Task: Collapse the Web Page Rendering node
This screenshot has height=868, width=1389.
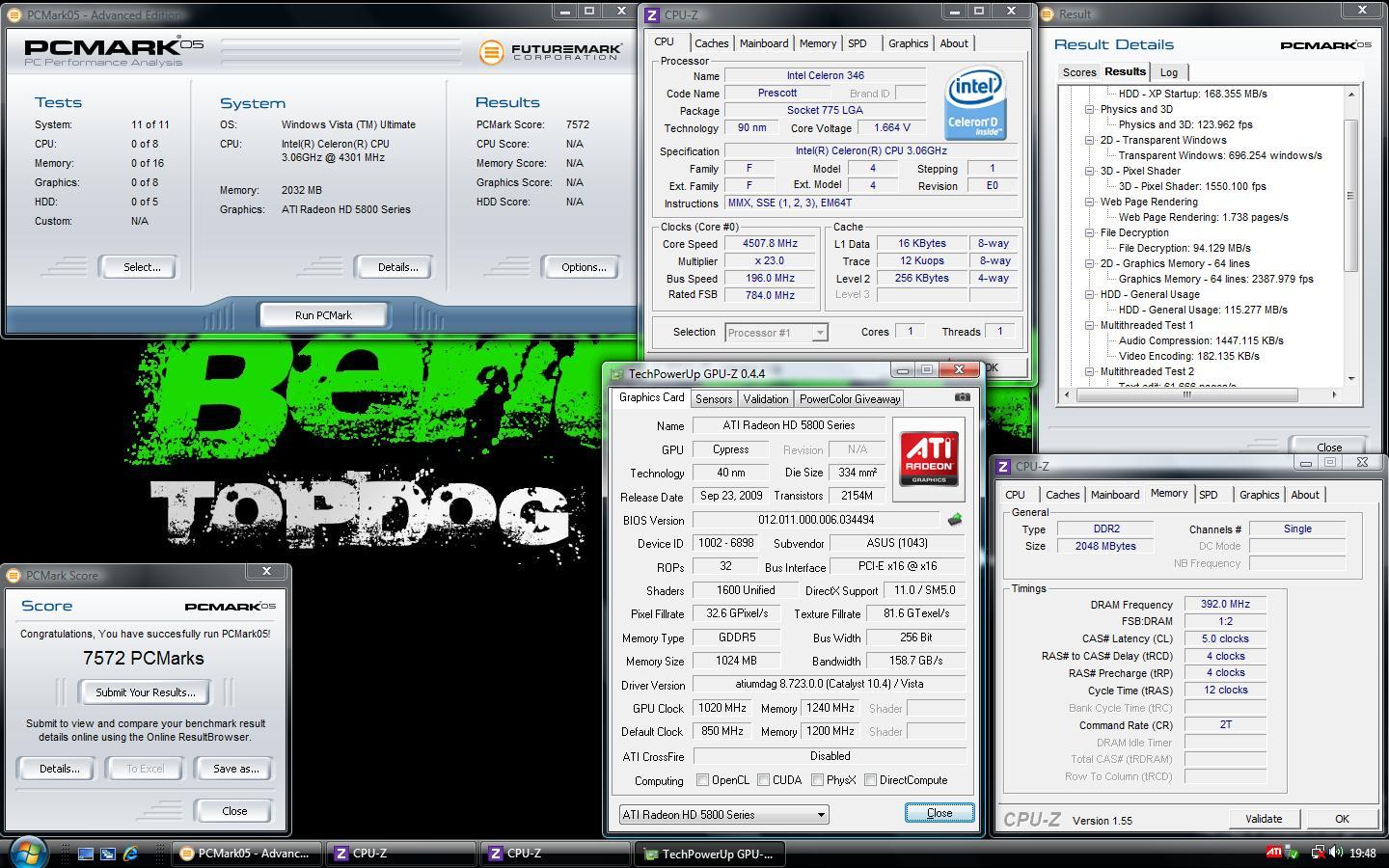Action: (x=1090, y=203)
